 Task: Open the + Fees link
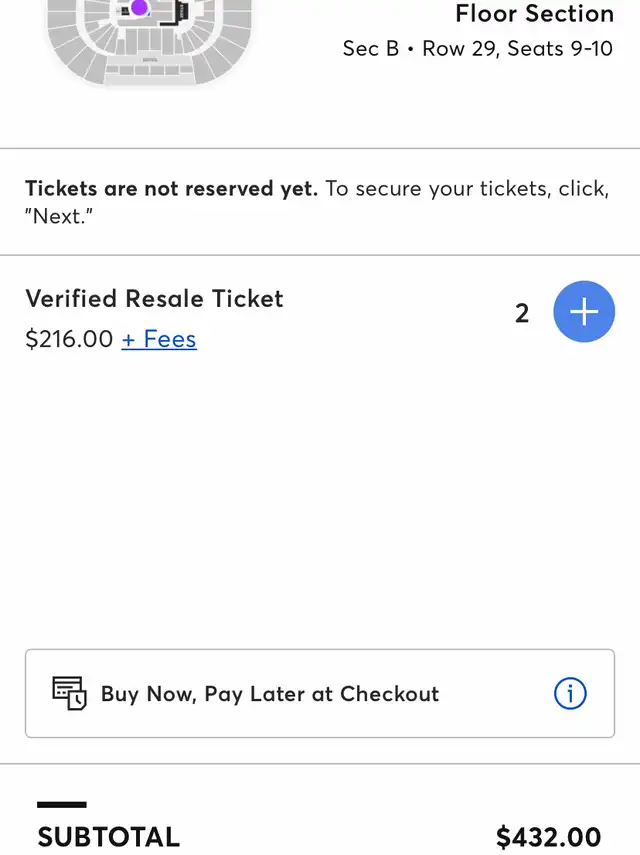159,339
